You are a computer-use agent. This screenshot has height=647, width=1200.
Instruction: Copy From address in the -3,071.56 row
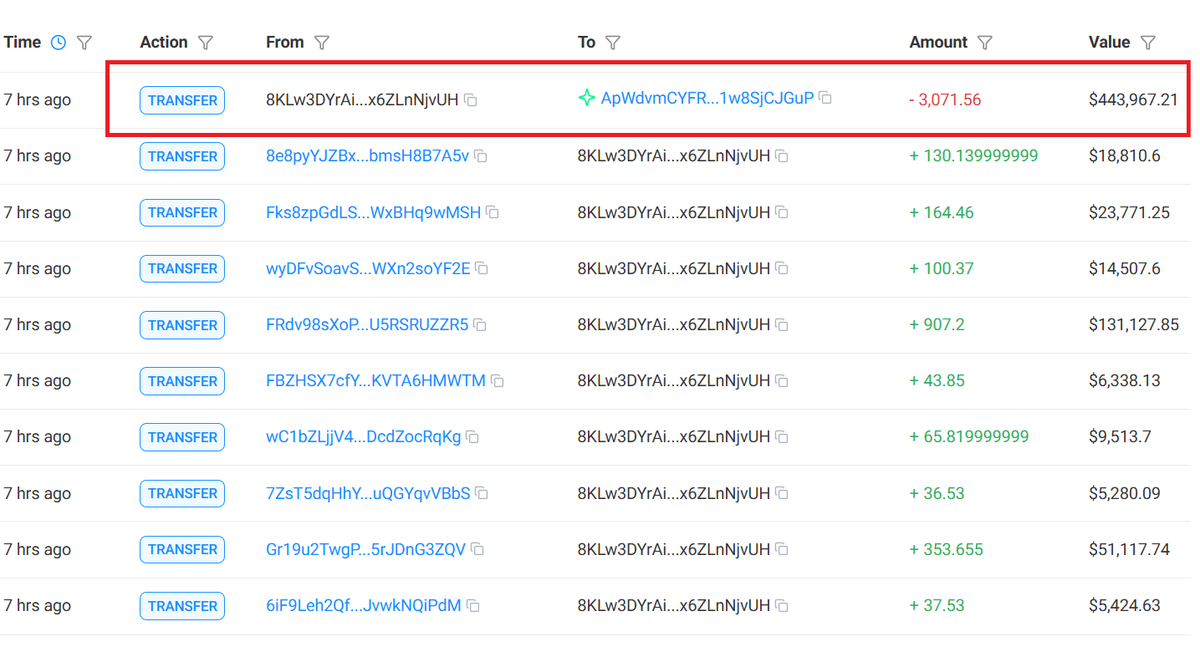coord(471,100)
